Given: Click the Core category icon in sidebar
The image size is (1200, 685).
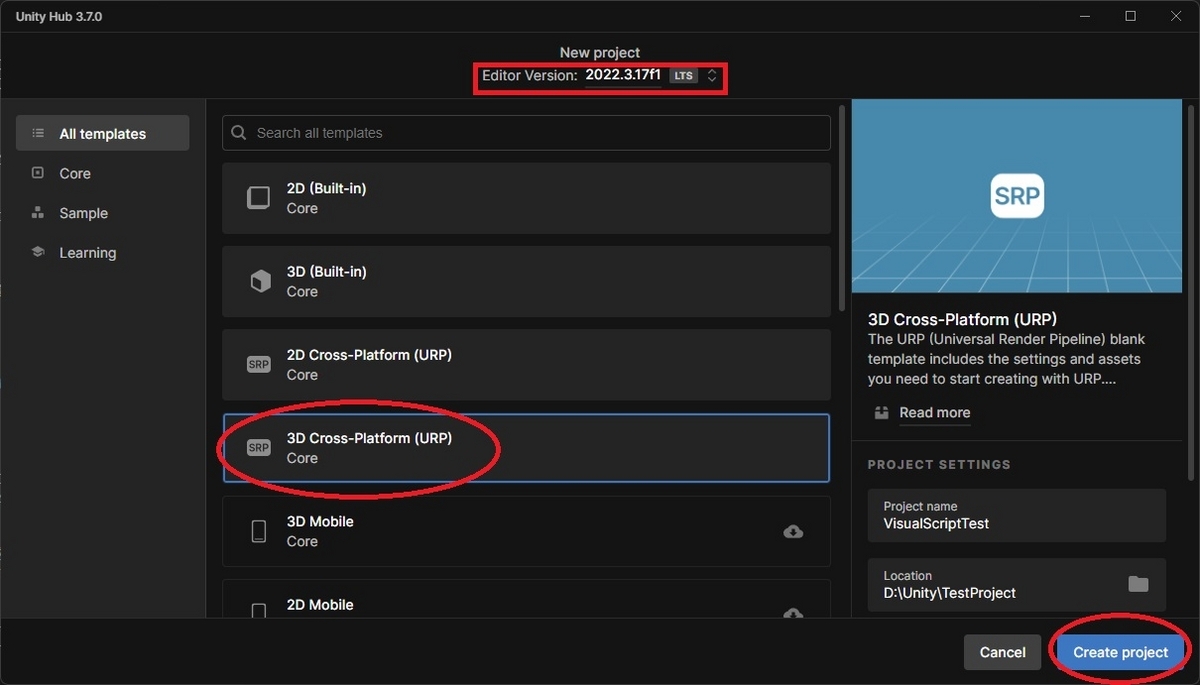Looking at the screenshot, I should [x=38, y=173].
